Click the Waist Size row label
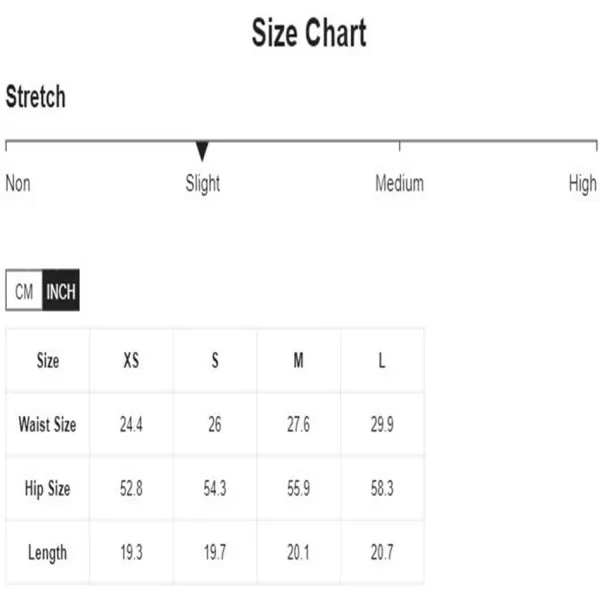Viewport: 600px width, 600px height. [x=47, y=424]
